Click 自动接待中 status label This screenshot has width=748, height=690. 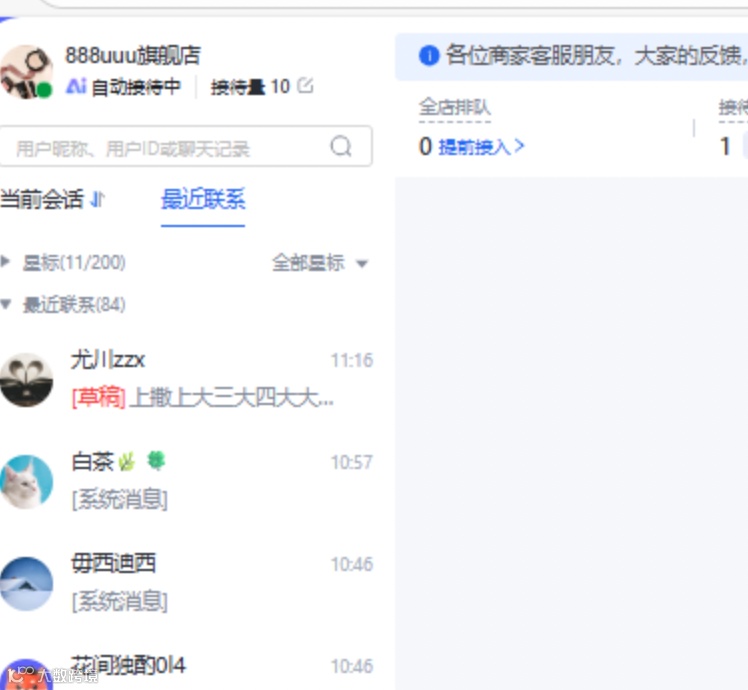tap(136, 87)
